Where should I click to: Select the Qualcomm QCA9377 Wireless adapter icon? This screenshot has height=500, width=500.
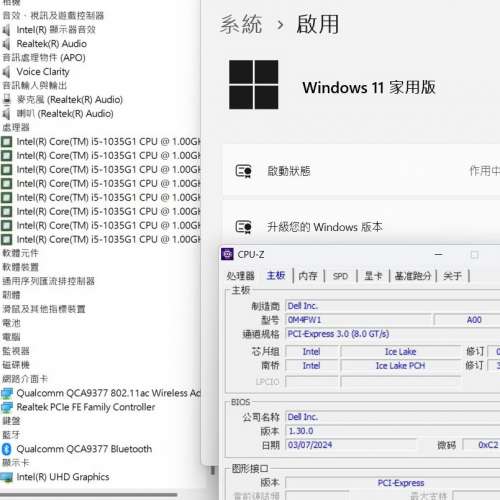[7, 394]
